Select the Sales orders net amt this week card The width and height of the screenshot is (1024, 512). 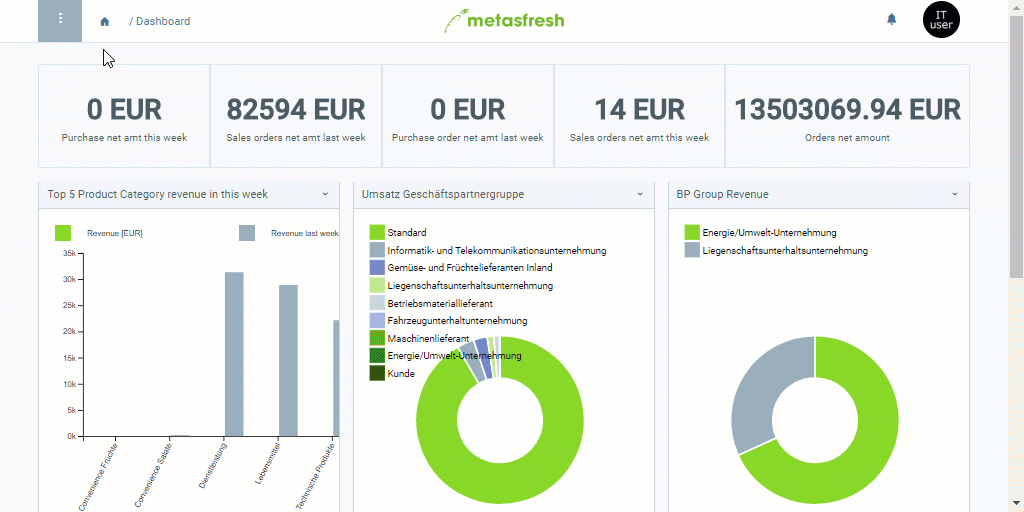[639, 116]
